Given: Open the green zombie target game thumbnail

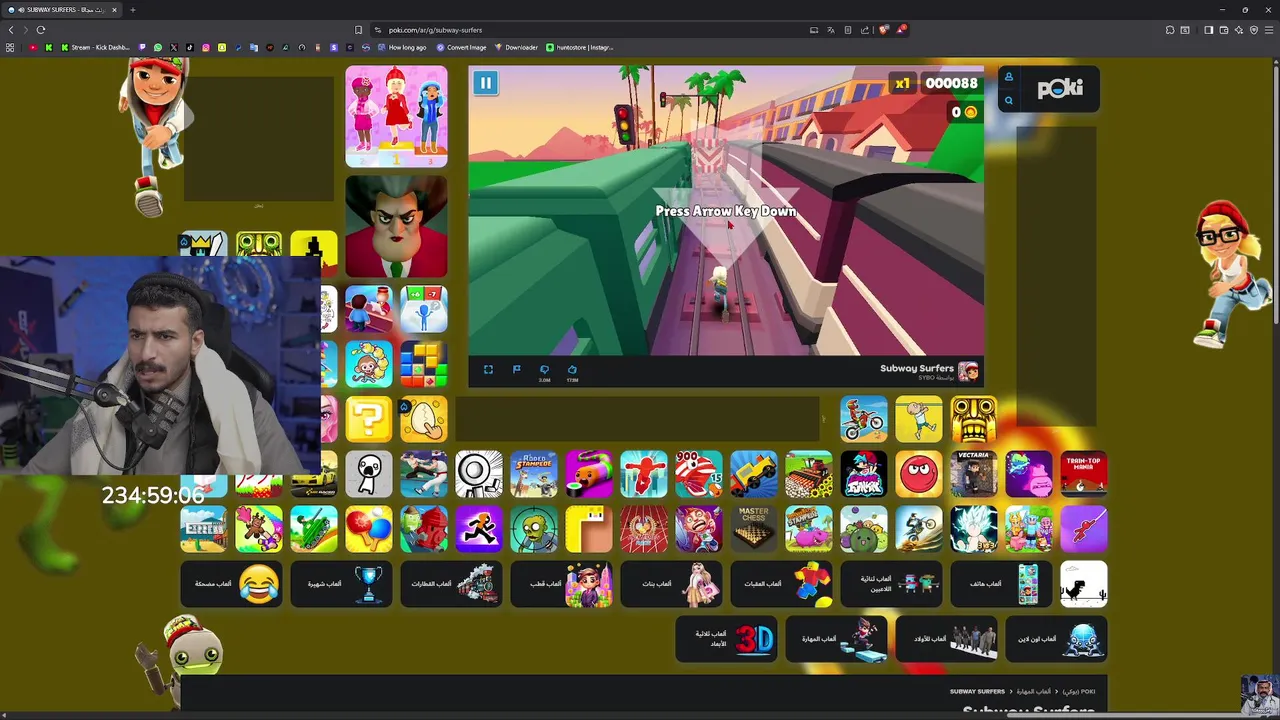Looking at the screenshot, I should click(x=533, y=529).
